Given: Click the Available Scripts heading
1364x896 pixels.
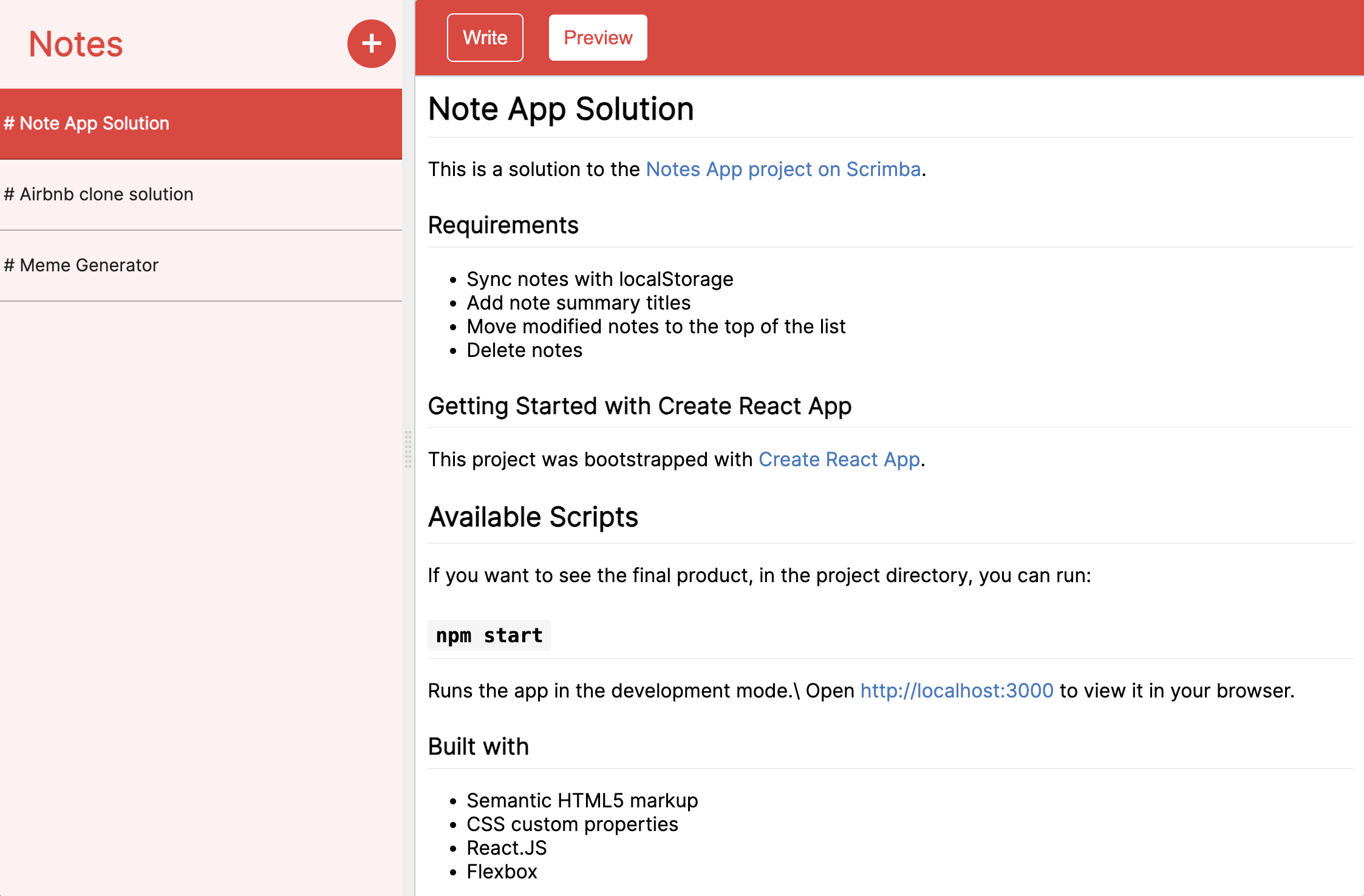Looking at the screenshot, I should click(x=533, y=517).
